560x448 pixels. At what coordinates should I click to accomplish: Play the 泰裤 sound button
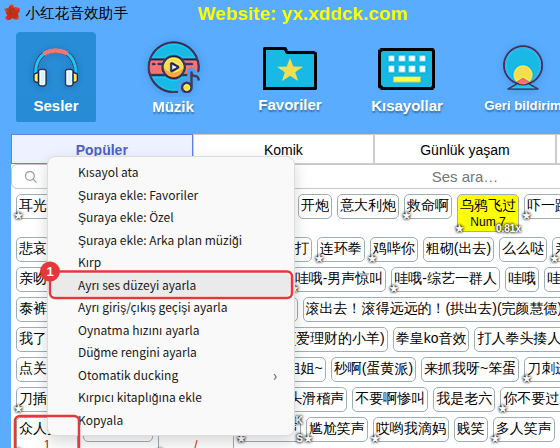[32, 309]
